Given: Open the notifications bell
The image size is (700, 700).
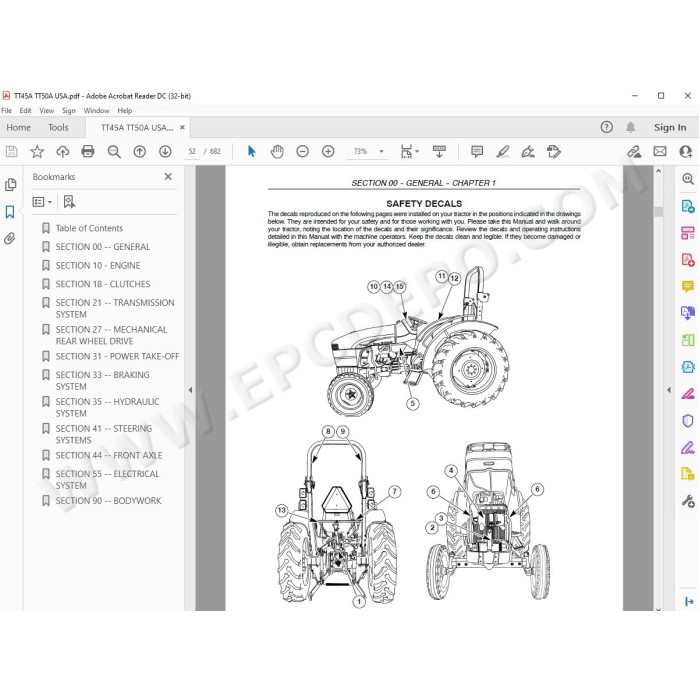Looking at the screenshot, I should point(630,128).
